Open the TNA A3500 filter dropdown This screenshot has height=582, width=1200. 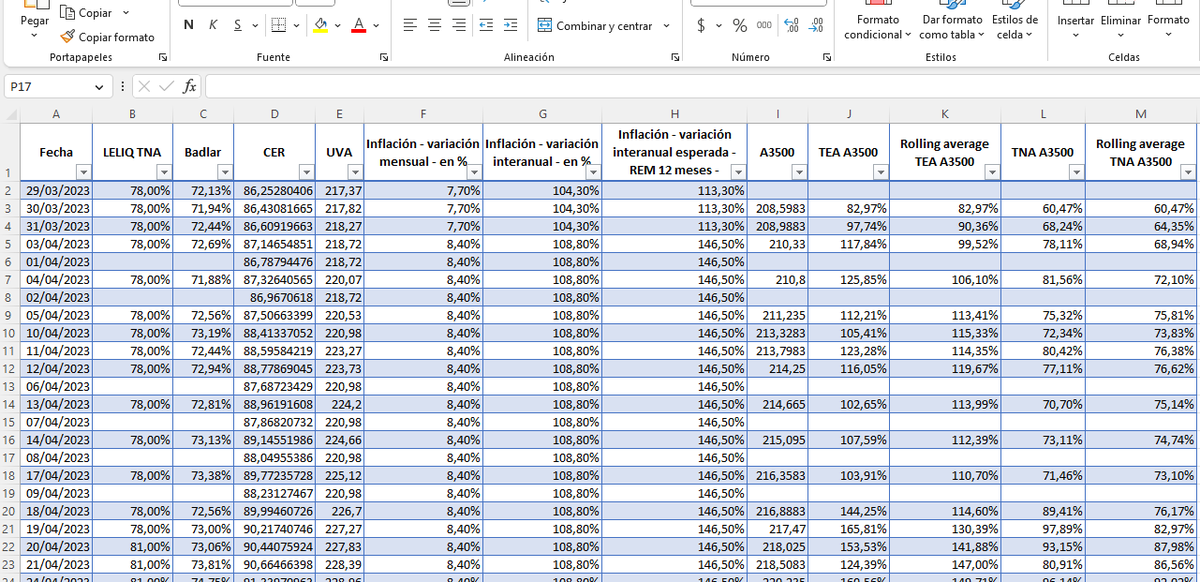[1076, 172]
